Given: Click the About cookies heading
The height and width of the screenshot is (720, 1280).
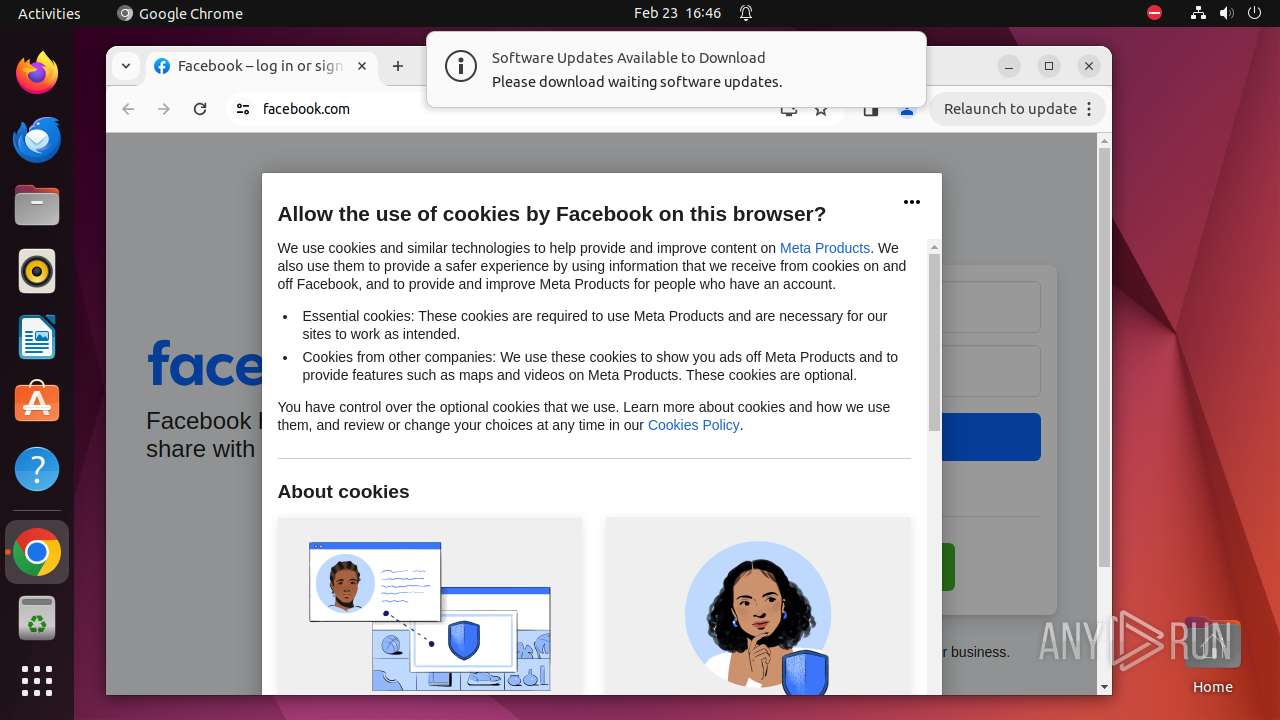Looking at the screenshot, I should point(343,491).
